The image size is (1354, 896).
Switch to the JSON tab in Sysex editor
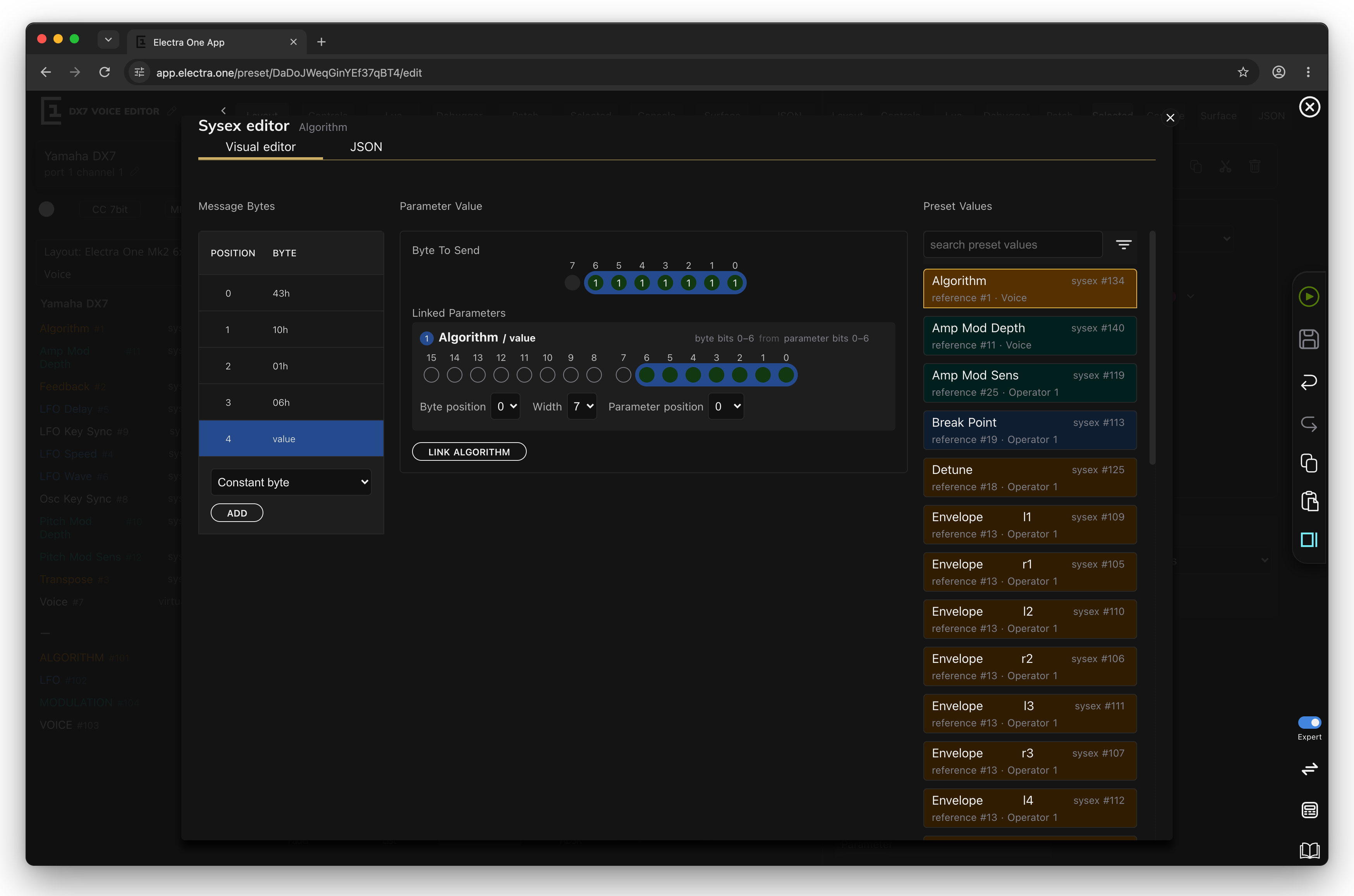(x=366, y=147)
